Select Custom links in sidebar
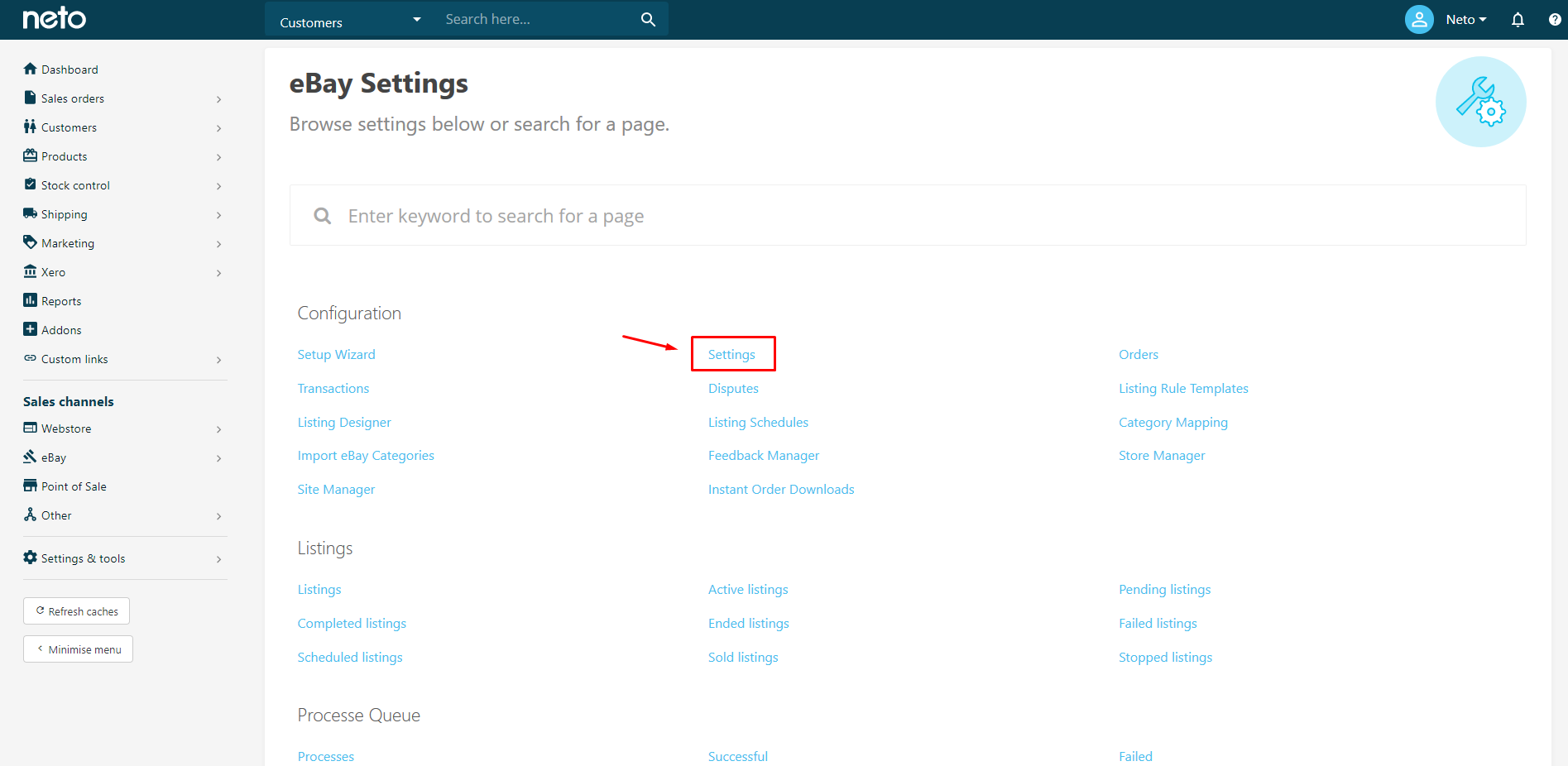The height and width of the screenshot is (766, 1568). [x=74, y=359]
